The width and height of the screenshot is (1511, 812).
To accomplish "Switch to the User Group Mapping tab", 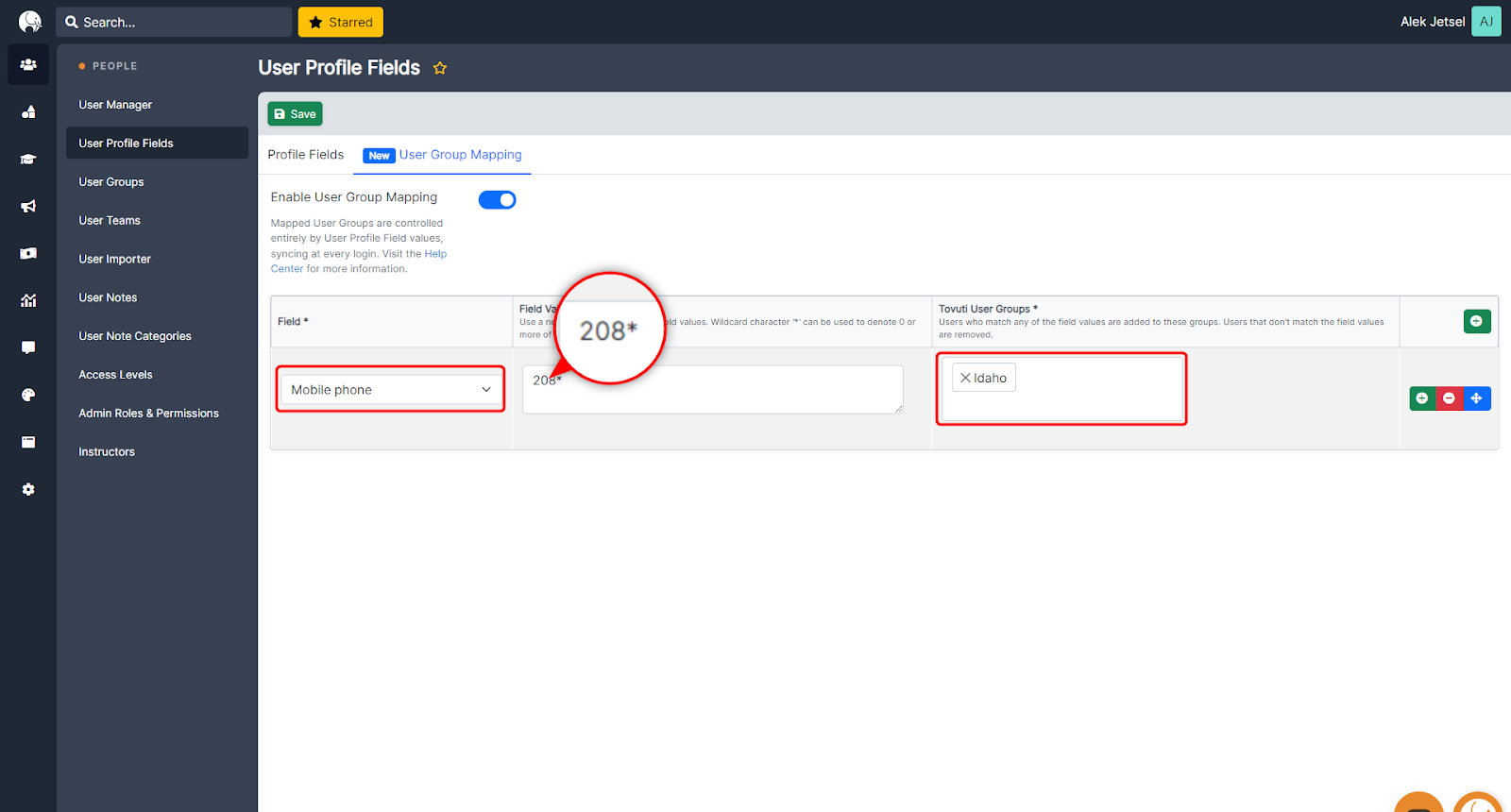I will point(442,155).
